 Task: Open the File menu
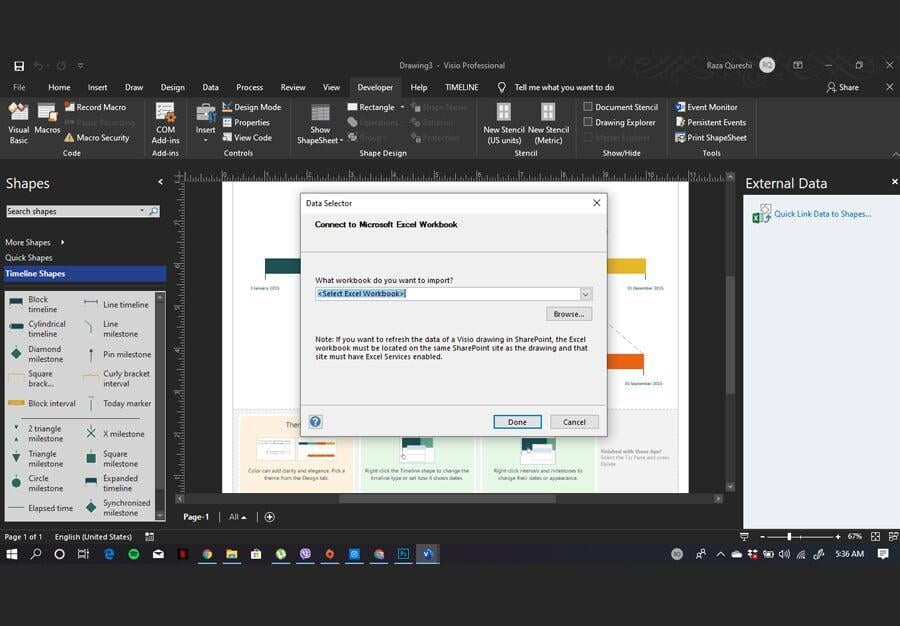point(19,87)
